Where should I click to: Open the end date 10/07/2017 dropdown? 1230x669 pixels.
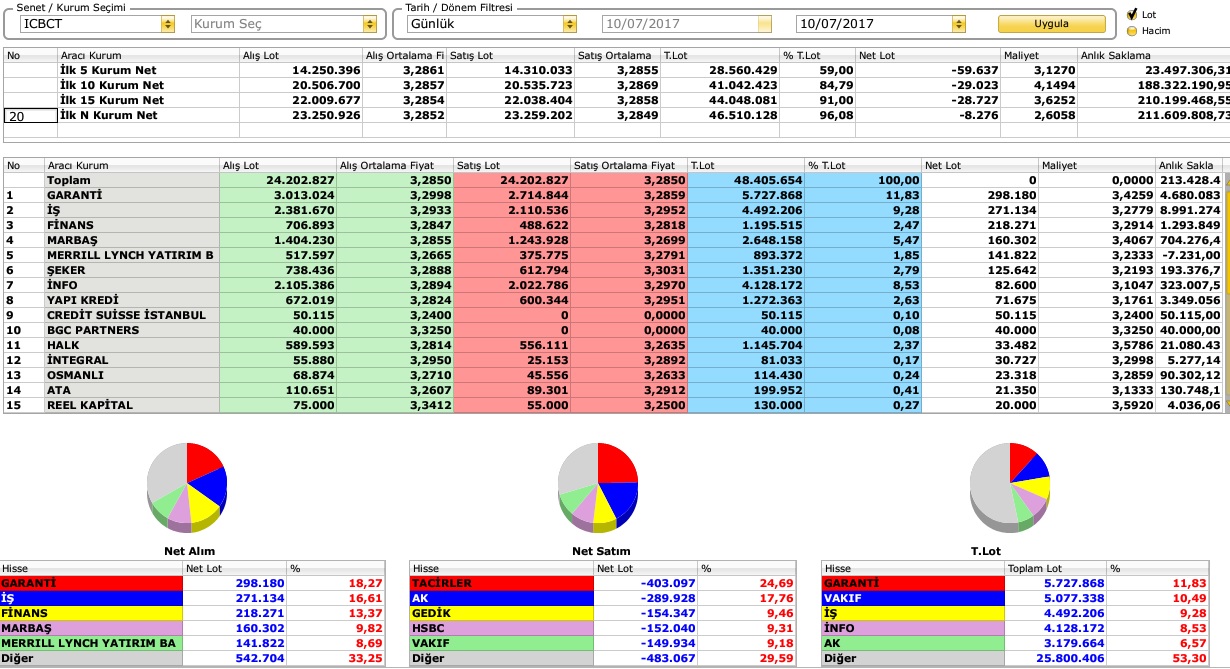pos(959,24)
